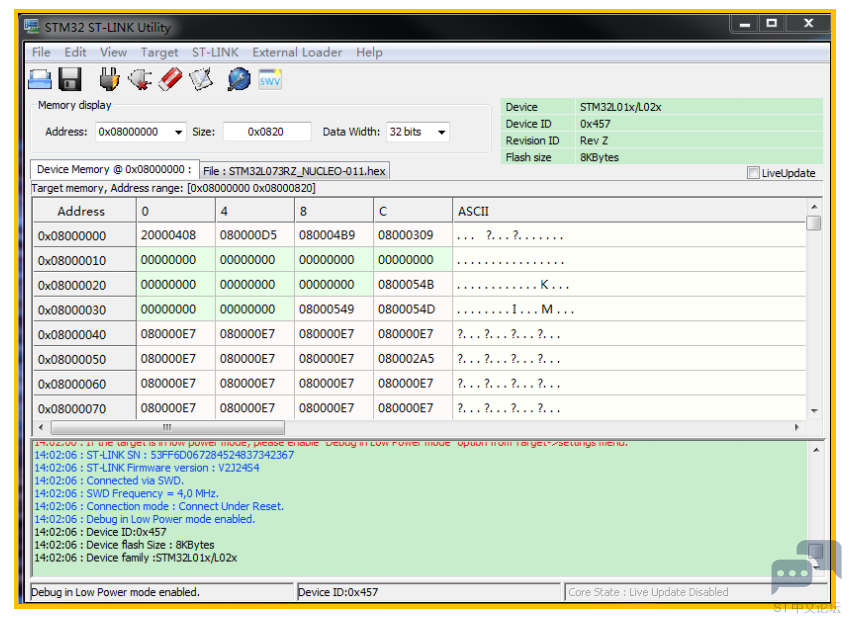Select cell 08000549 in row 0x08000030

point(334,310)
